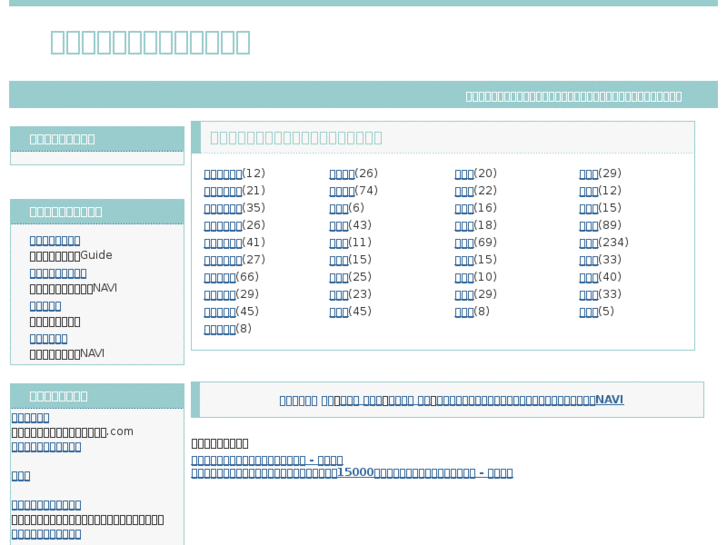The height and width of the screenshot is (545, 727).
Task: Open the category link followed by (35)
Action: tap(223, 208)
